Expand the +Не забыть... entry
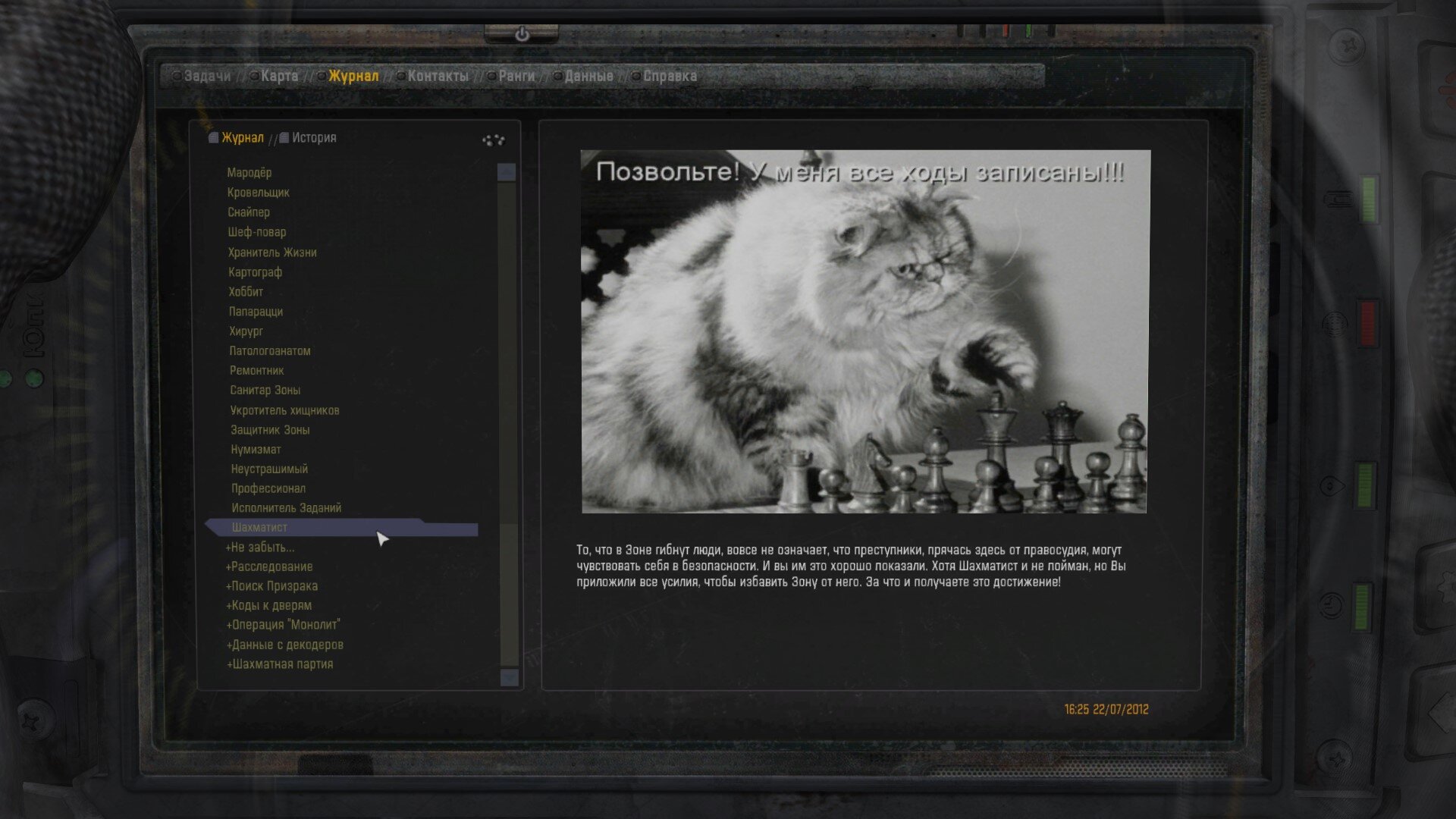The height and width of the screenshot is (819, 1456). pyautogui.click(x=260, y=548)
